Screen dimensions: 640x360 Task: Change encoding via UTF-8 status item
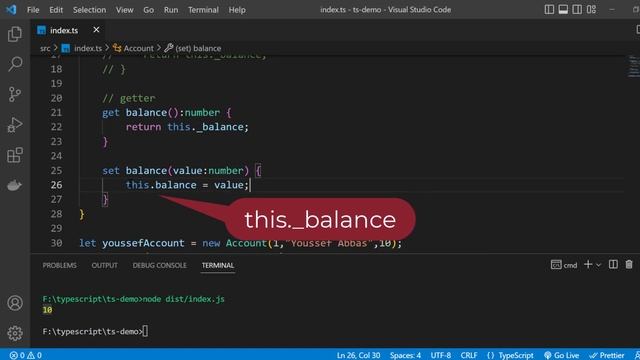[x=440, y=355]
